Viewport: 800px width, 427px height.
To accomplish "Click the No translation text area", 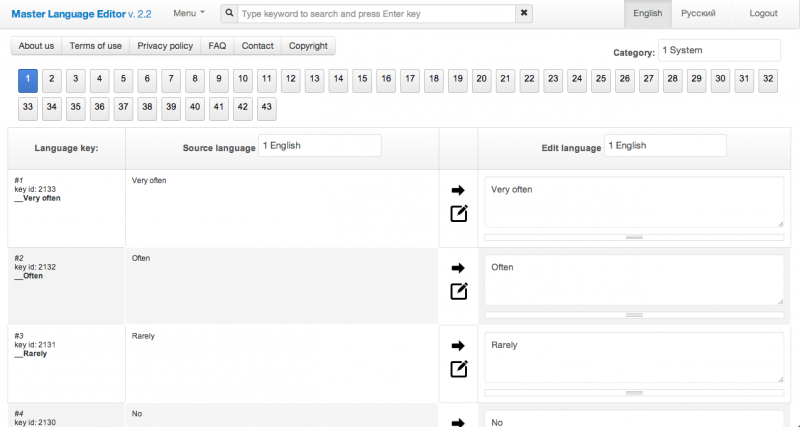I will click(x=634, y=418).
